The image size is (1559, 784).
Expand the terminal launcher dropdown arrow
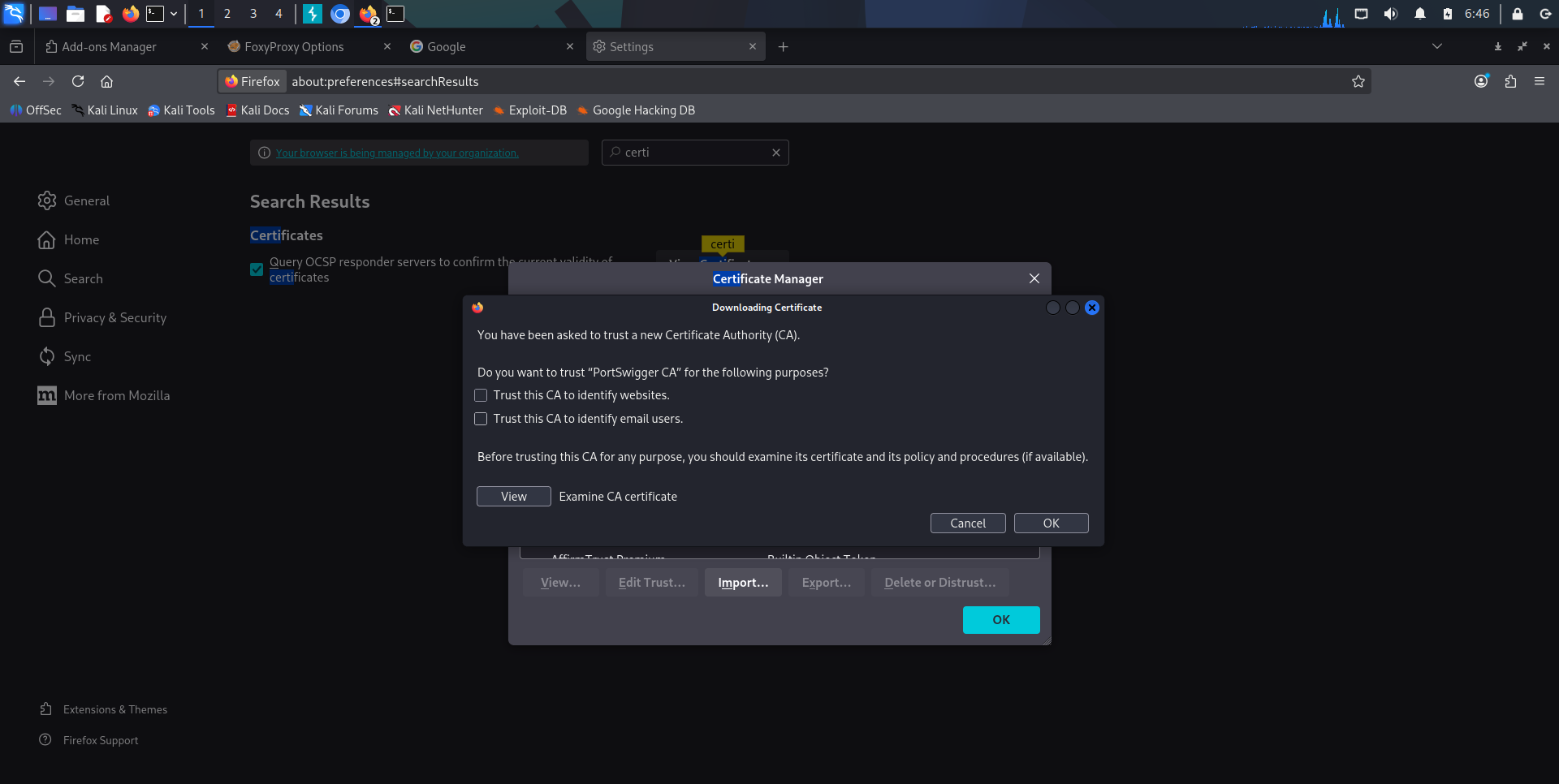pos(174,14)
